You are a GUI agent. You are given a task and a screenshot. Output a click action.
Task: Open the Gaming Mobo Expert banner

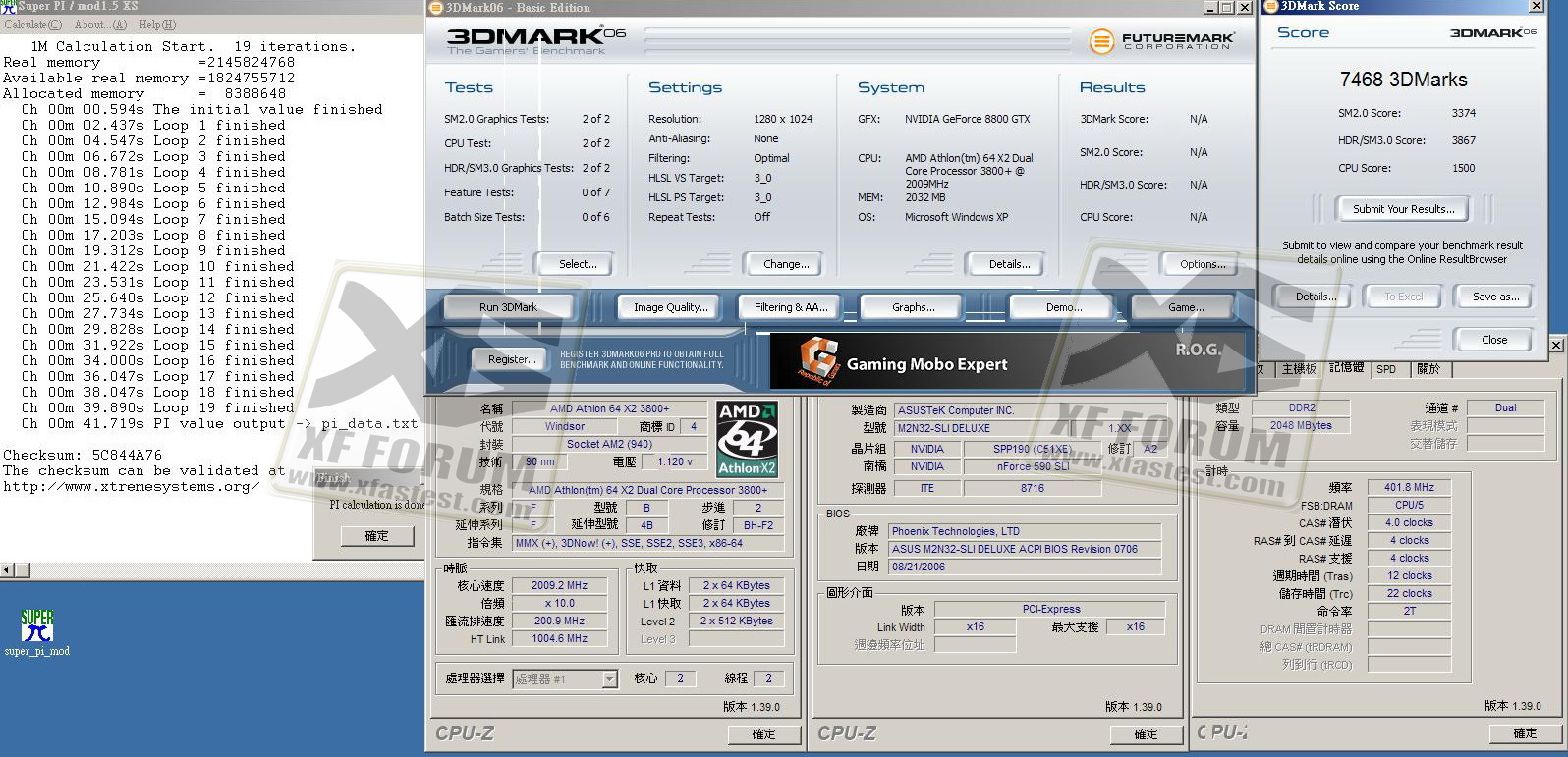pos(1009,361)
